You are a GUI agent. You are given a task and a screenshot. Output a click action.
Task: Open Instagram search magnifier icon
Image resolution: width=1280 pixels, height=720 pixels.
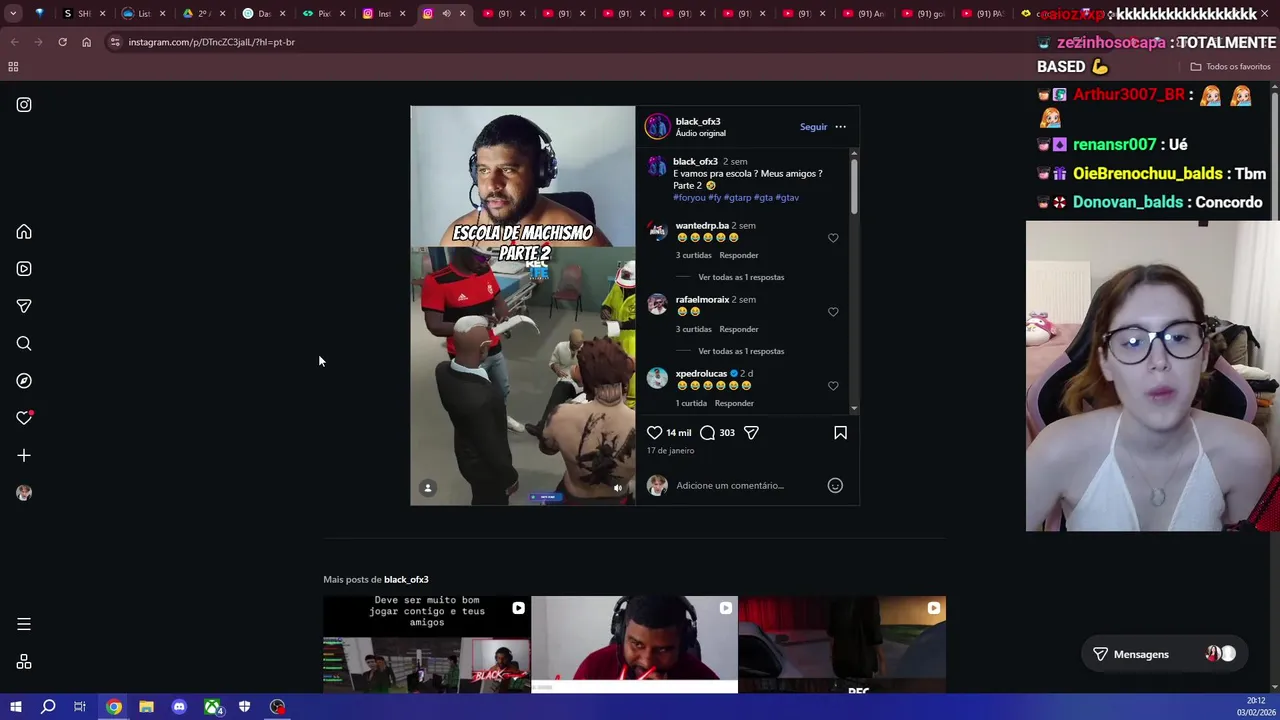24,344
